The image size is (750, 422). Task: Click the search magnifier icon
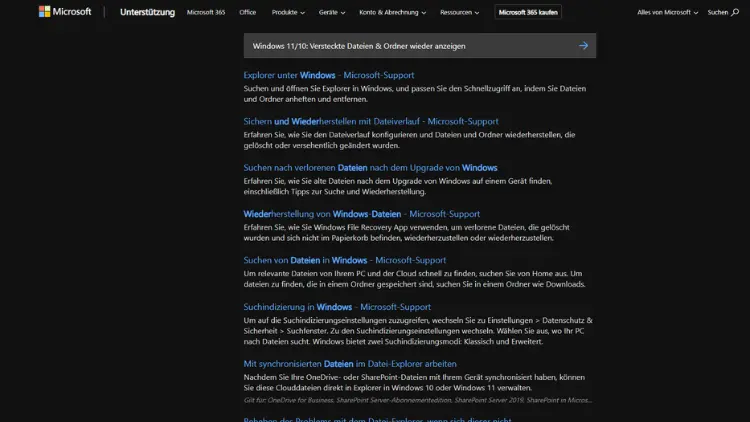pos(735,12)
